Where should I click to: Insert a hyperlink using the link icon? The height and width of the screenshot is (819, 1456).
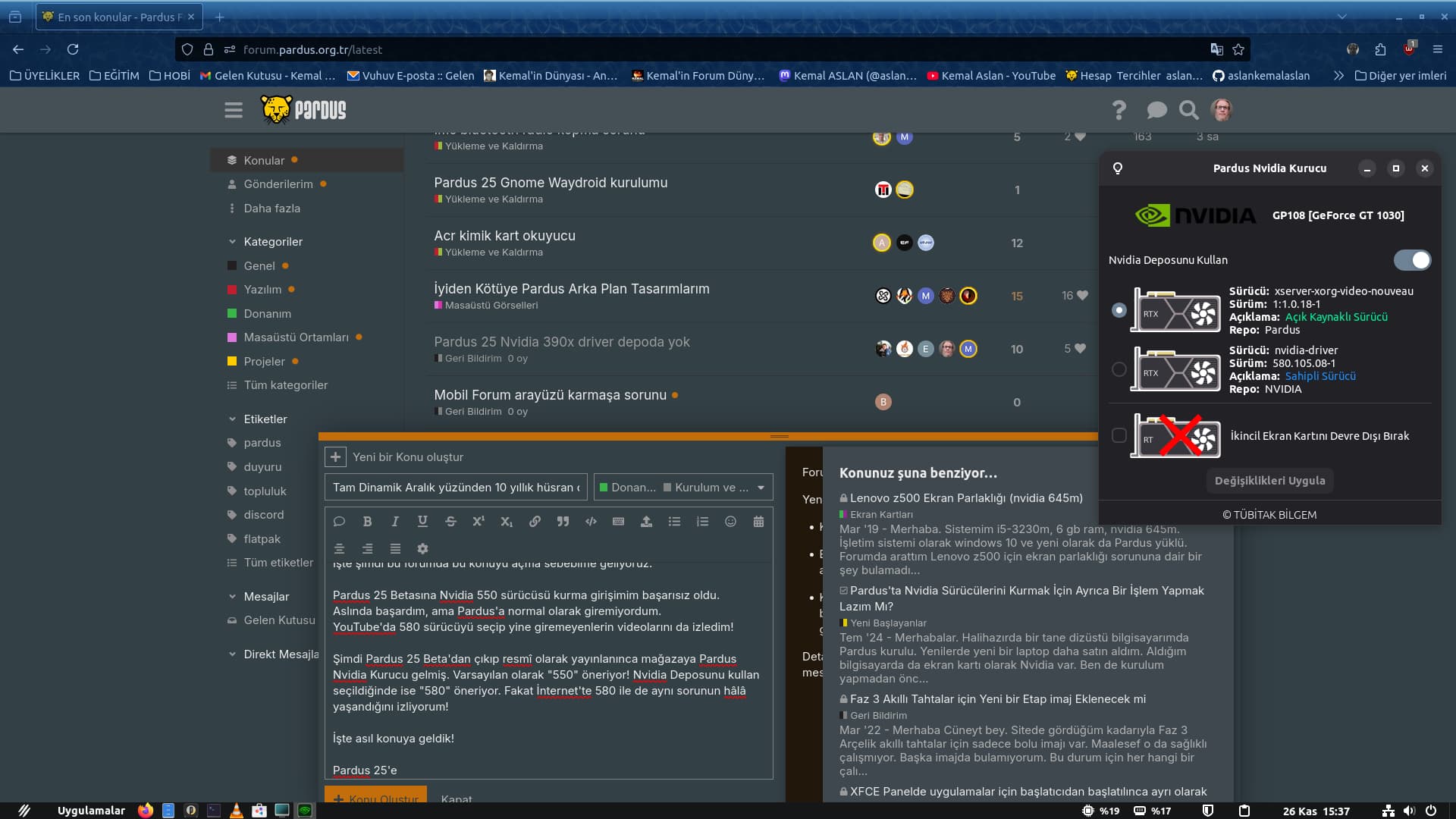pos(535,522)
